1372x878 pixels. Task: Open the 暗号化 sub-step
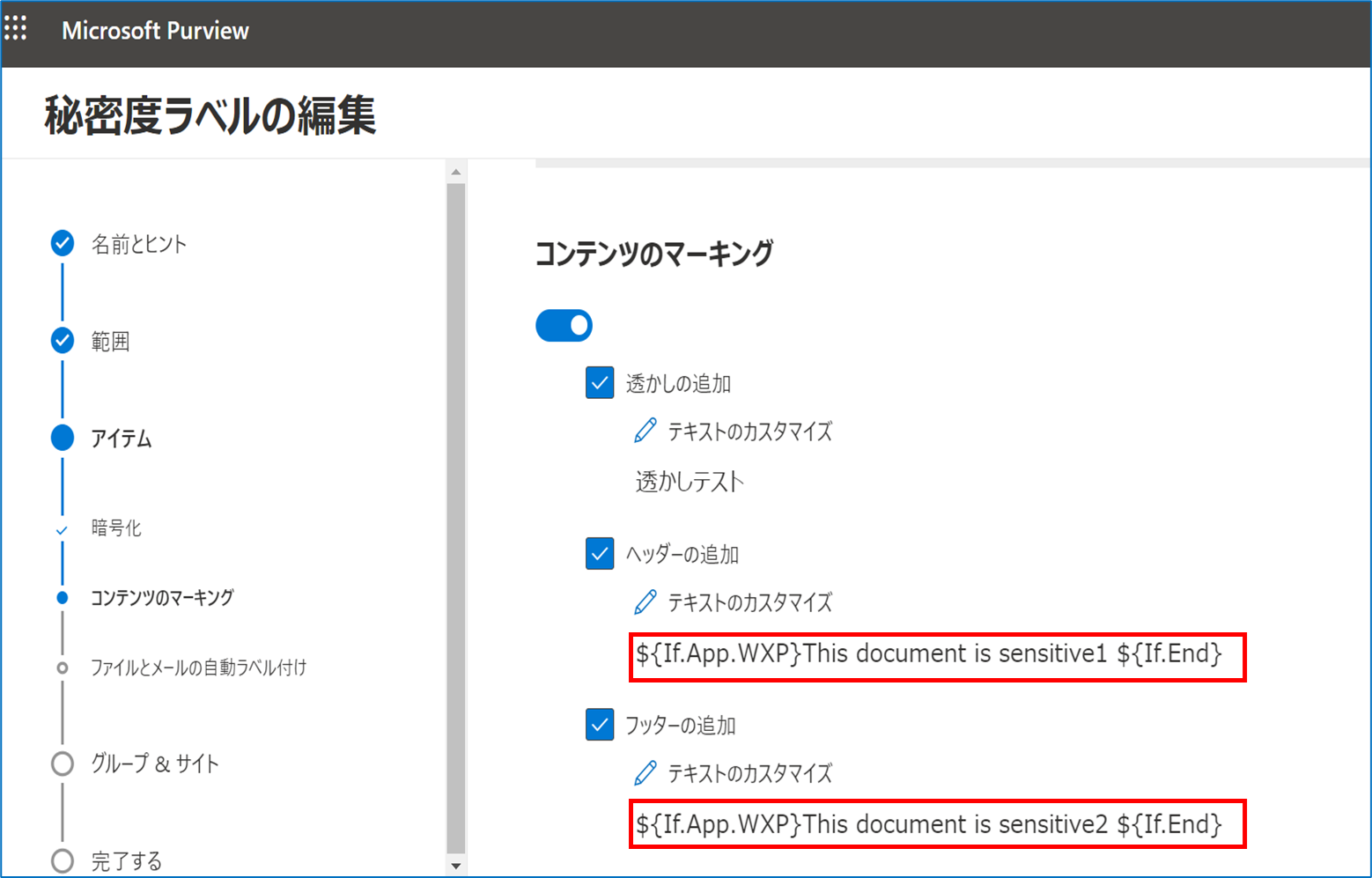(116, 528)
